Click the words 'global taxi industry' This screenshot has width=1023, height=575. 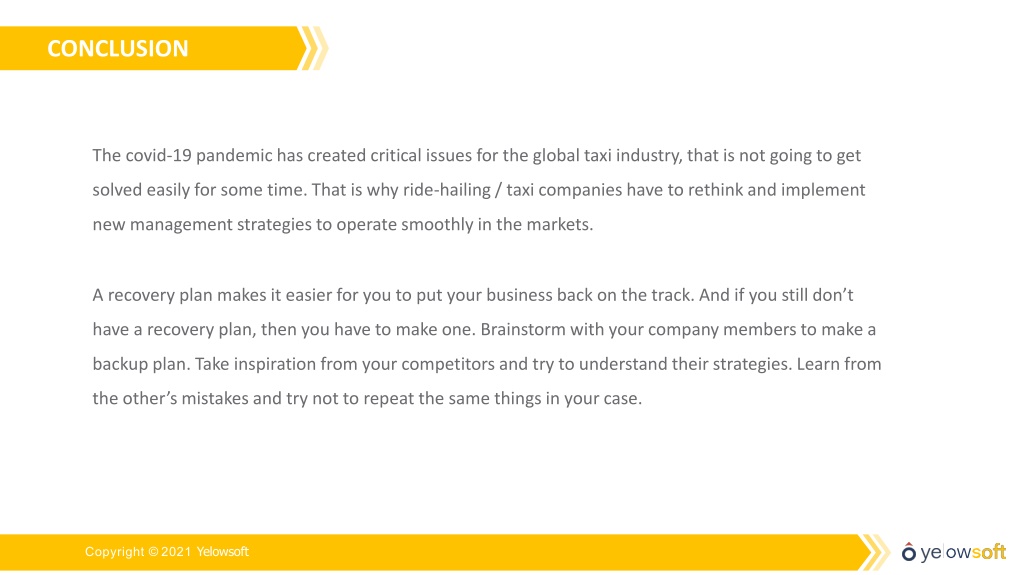[x=607, y=155]
